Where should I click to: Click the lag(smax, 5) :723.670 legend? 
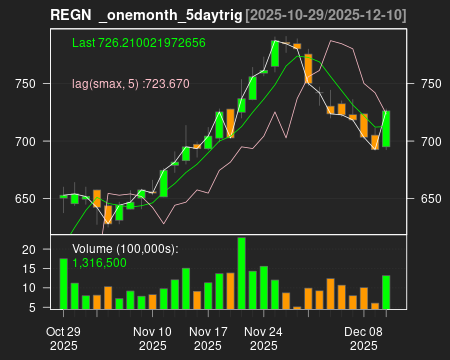pyautogui.click(x=131, y=84)
